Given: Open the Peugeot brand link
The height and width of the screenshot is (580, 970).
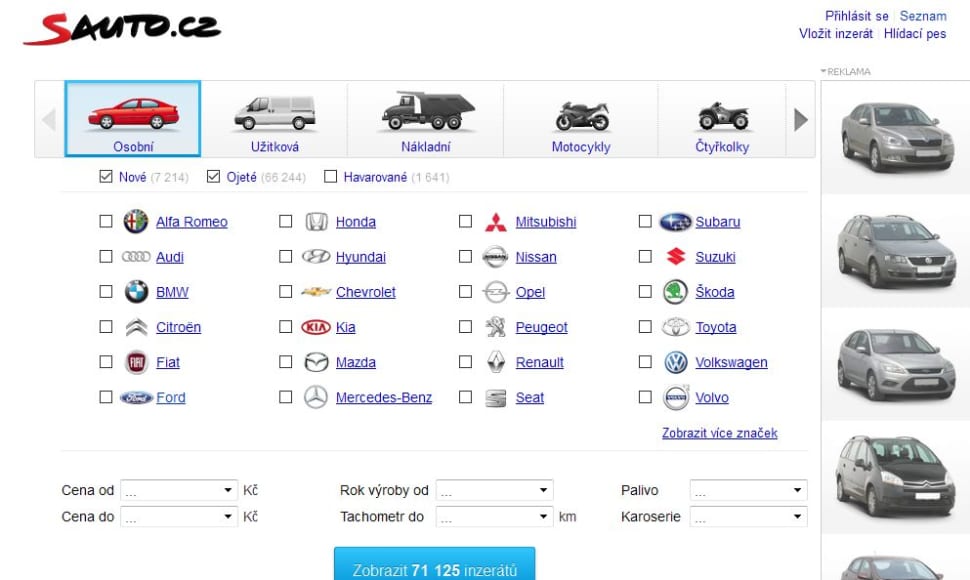Looking at the screenshot, I should [x=541, y=327].
